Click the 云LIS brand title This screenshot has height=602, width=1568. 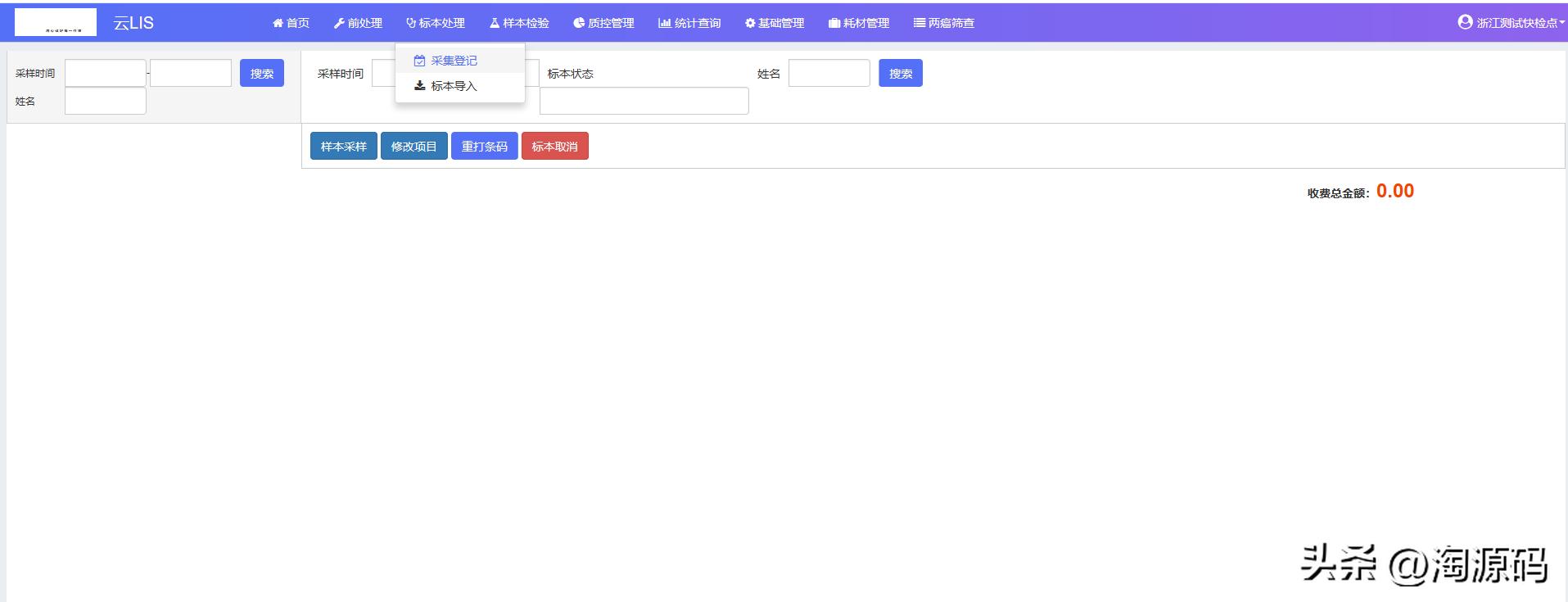point(133,23)
